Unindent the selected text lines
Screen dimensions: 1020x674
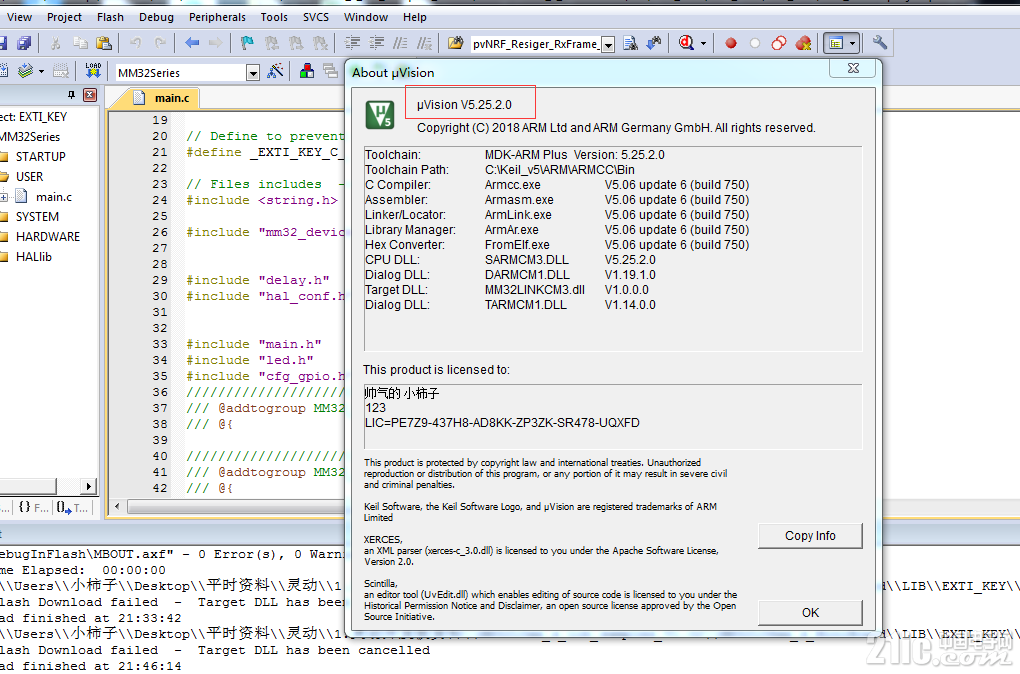click(x=376, y=44)
